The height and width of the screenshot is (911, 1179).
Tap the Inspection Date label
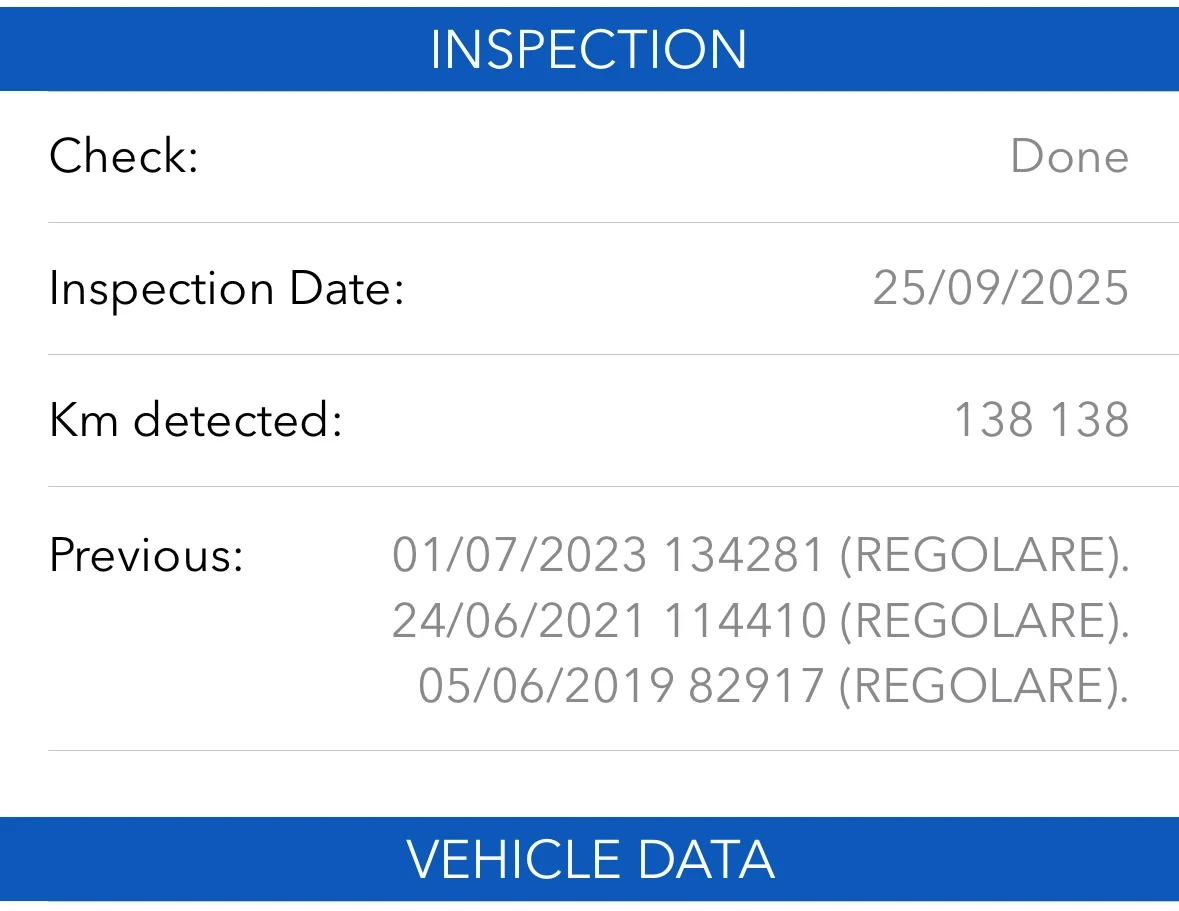(226, 289)
